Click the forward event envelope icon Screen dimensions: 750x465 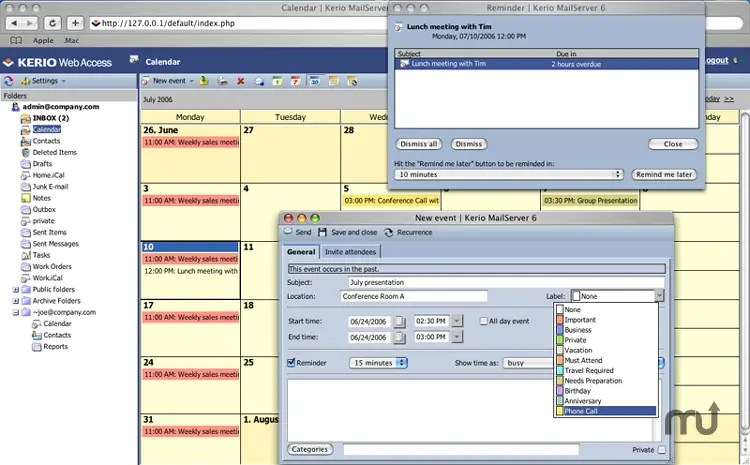click(259, 81)
